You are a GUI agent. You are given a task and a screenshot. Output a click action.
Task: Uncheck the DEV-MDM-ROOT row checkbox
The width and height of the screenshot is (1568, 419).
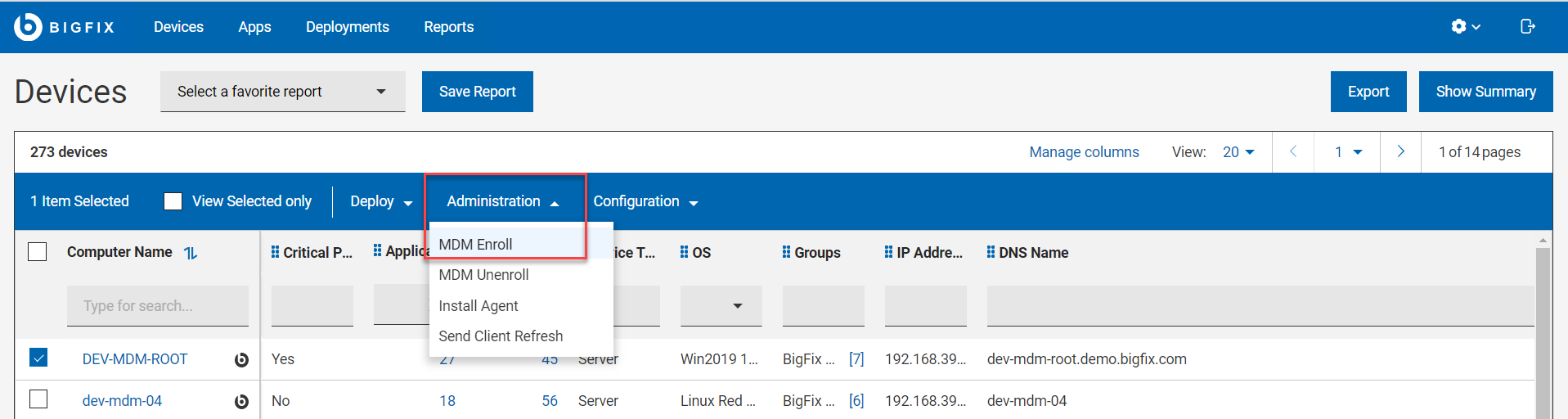pyautogui.click(x=38, y=358)
